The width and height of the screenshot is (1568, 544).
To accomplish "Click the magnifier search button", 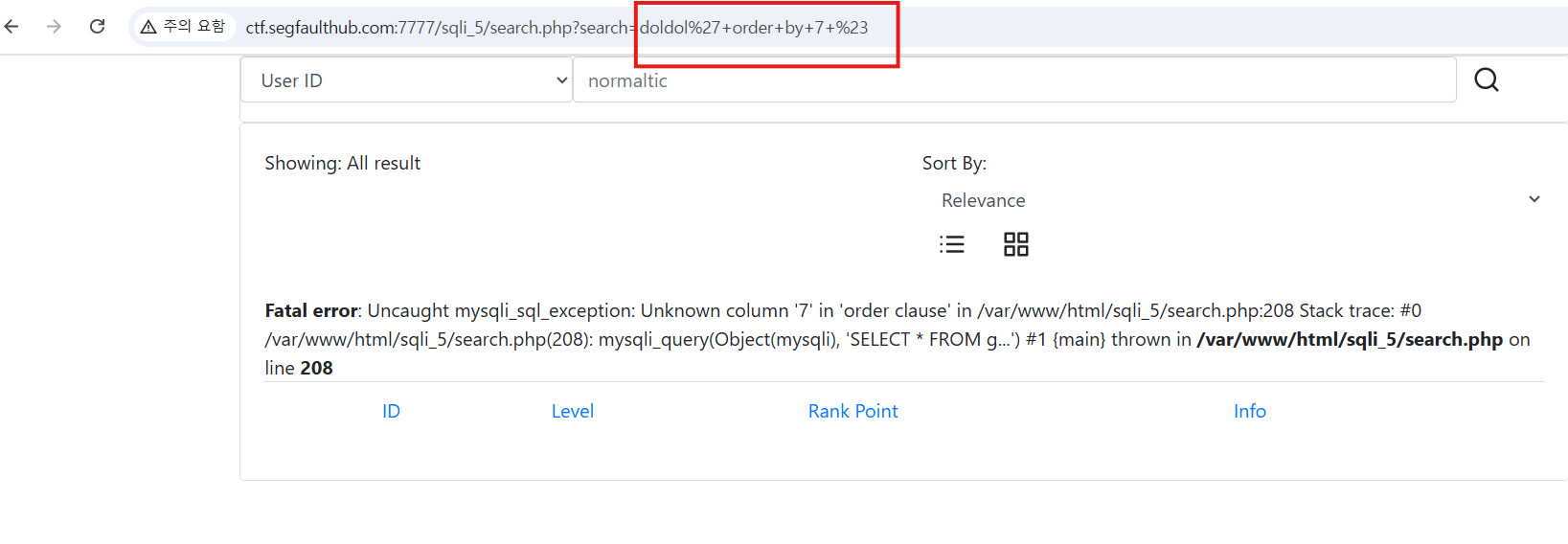I will point(1486,80).
